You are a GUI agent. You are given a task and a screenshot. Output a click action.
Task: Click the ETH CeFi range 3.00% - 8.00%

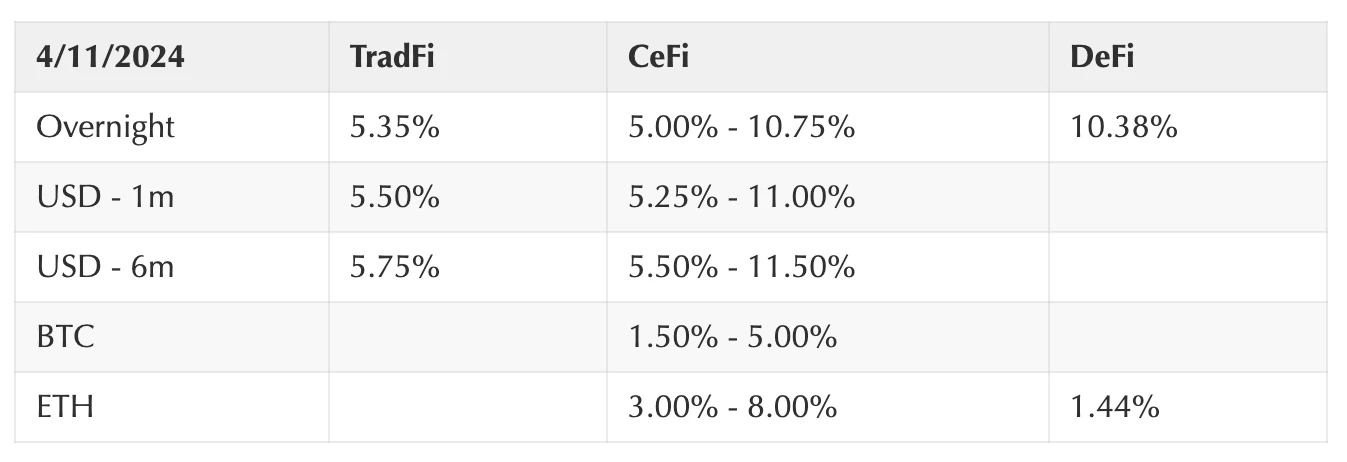[x=732, y=407]
